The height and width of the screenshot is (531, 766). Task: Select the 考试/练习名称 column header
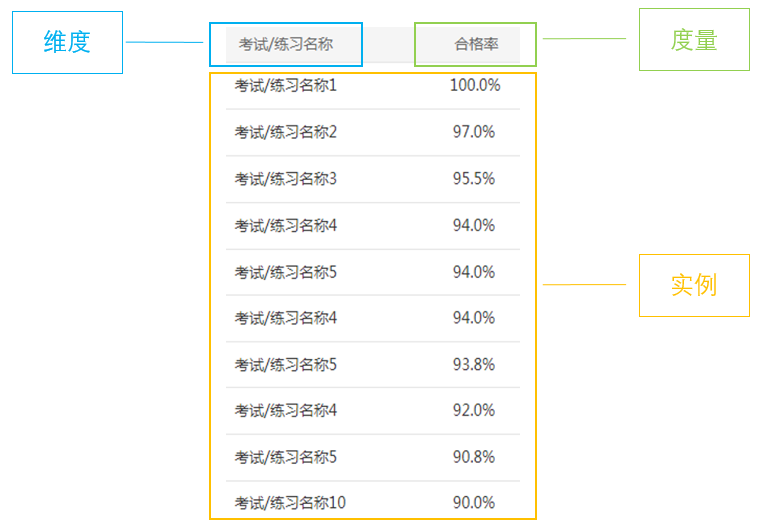[286, 44]
